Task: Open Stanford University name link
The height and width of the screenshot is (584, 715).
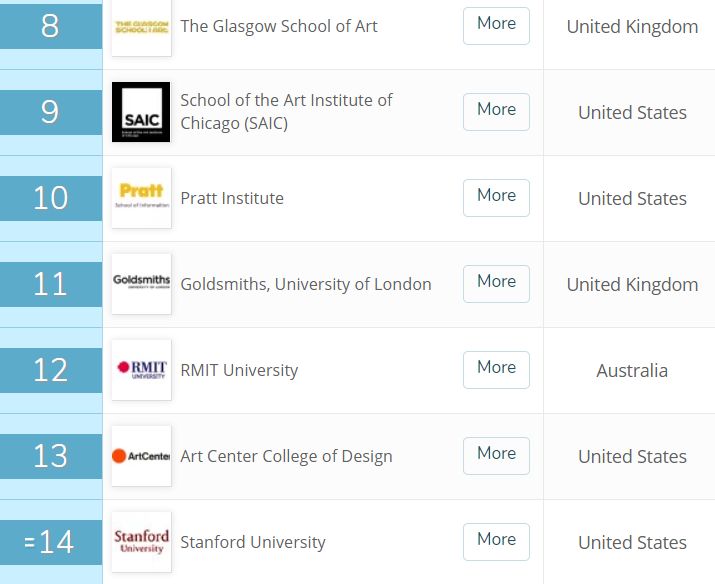Action: 253,543
